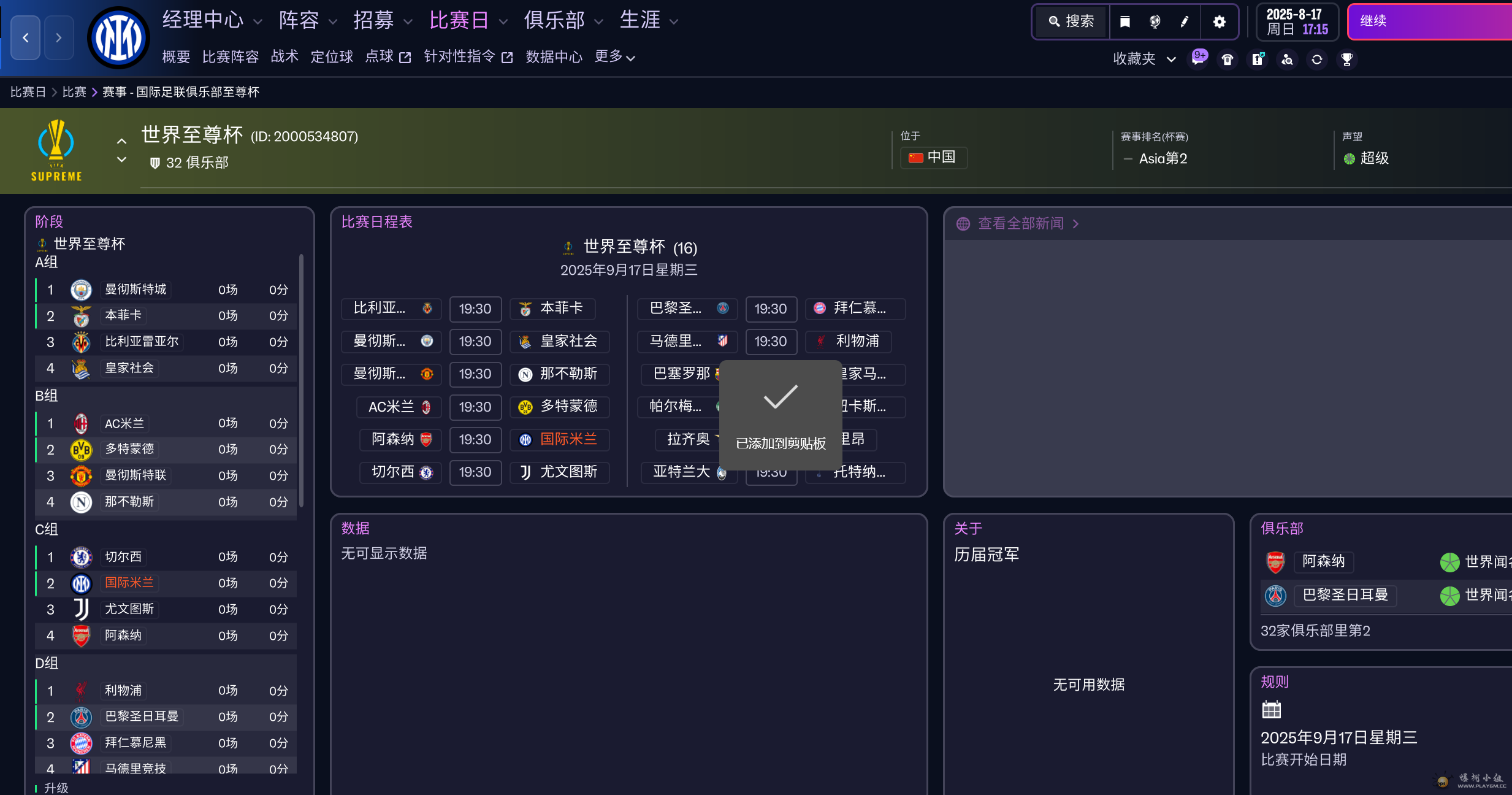Click 比赛日 in the breadcrumb
This screenshot has height=795, width=1512.
[x=28, y=92]
